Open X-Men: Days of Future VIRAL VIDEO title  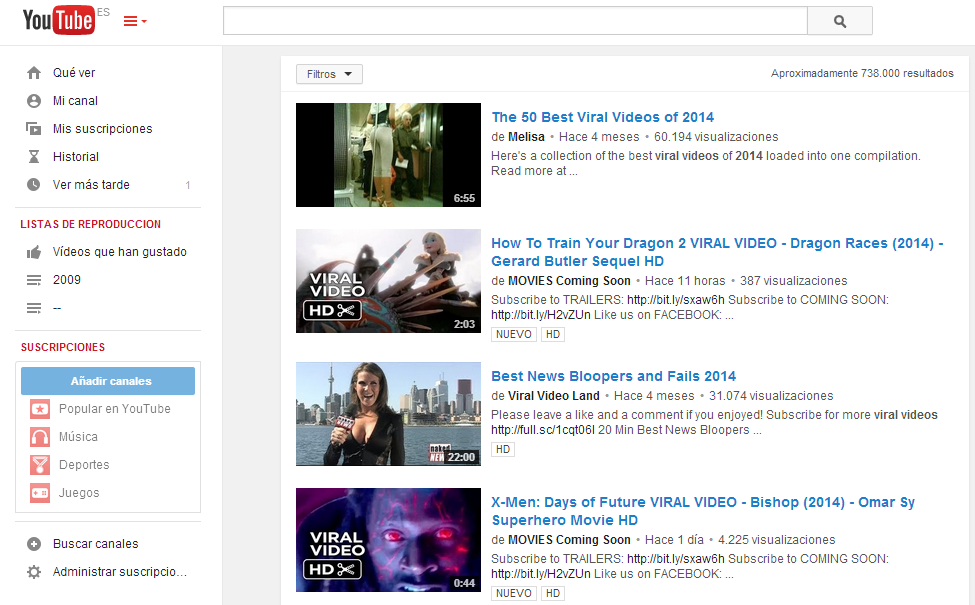point(703,511)
